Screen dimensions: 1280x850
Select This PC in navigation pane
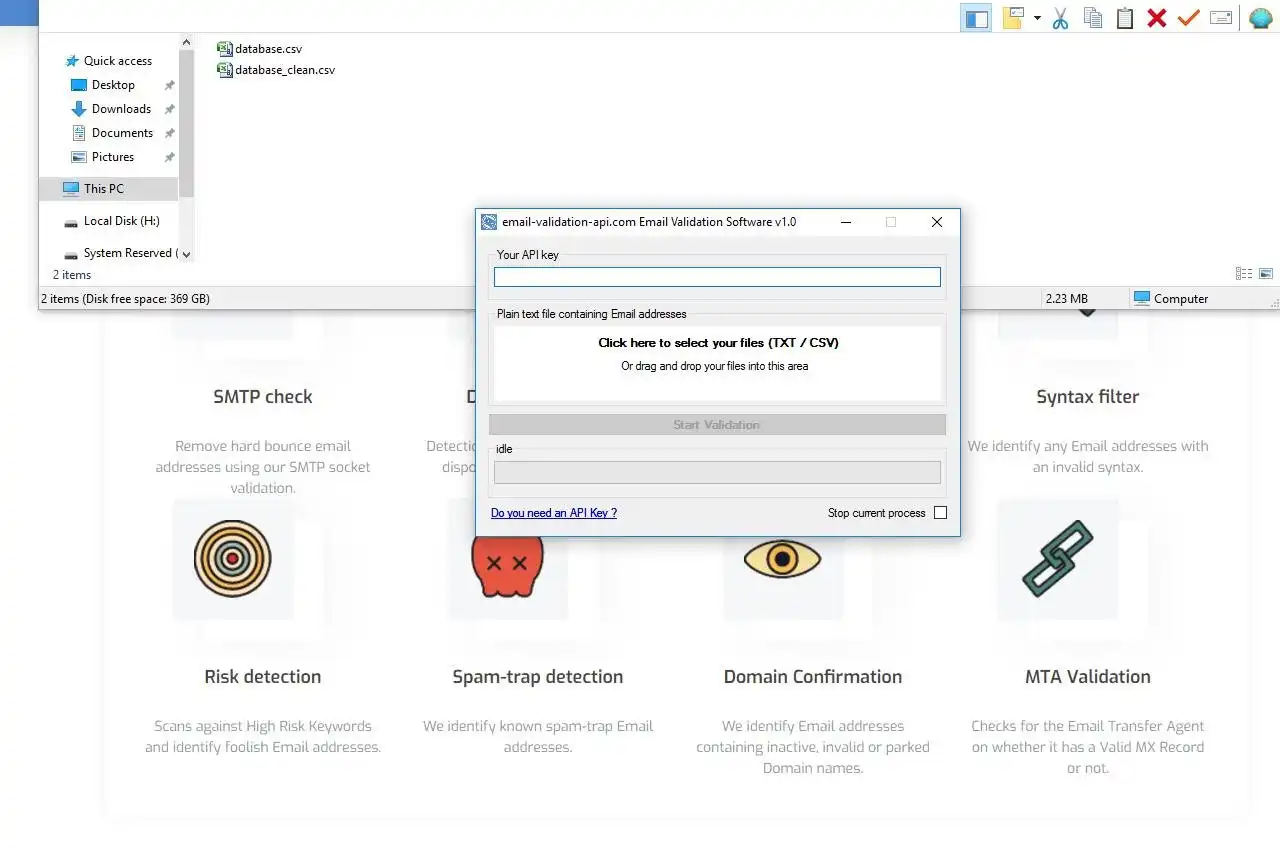[x=108, y=188]
